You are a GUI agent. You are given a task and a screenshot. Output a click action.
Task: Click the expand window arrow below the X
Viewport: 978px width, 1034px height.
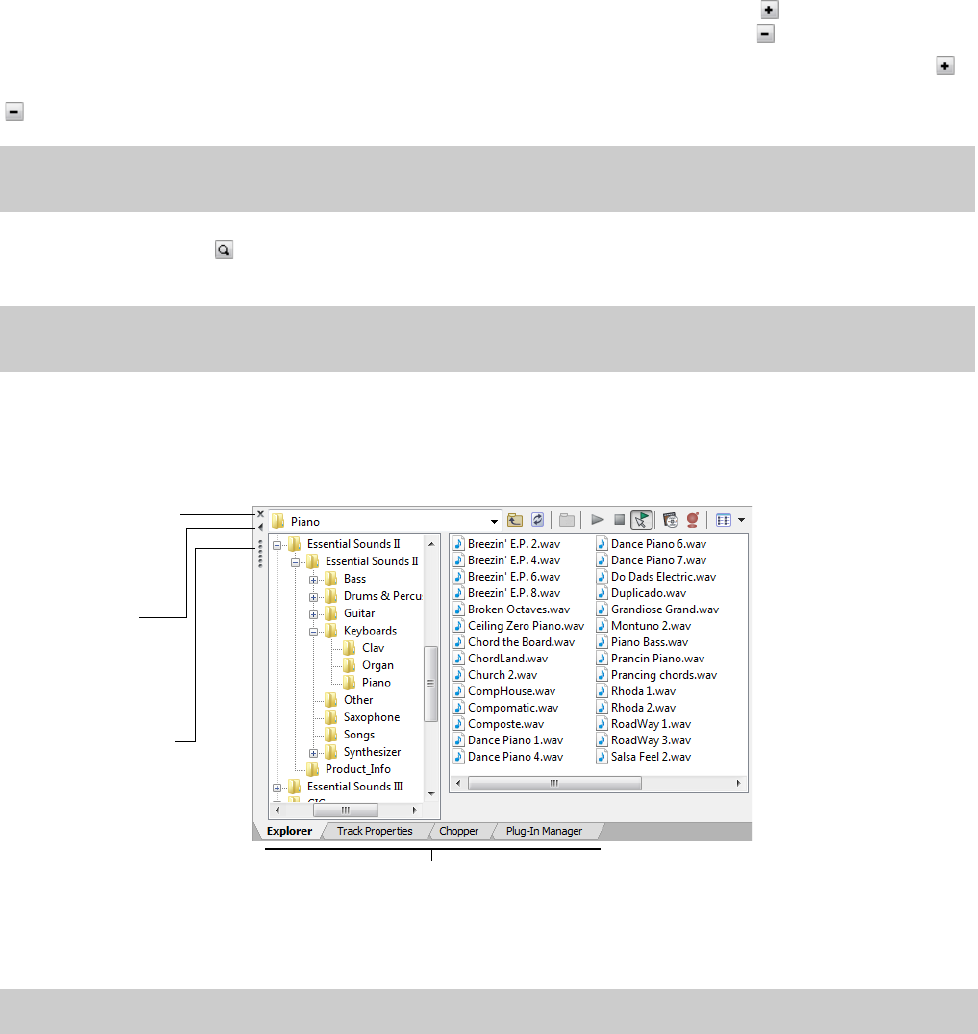[x=260, y=527]
